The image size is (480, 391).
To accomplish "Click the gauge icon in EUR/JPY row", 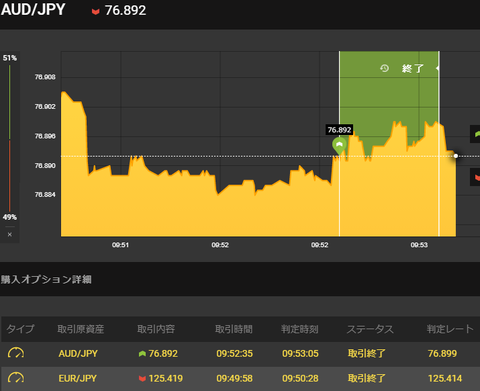I will (x=16, y=378).
